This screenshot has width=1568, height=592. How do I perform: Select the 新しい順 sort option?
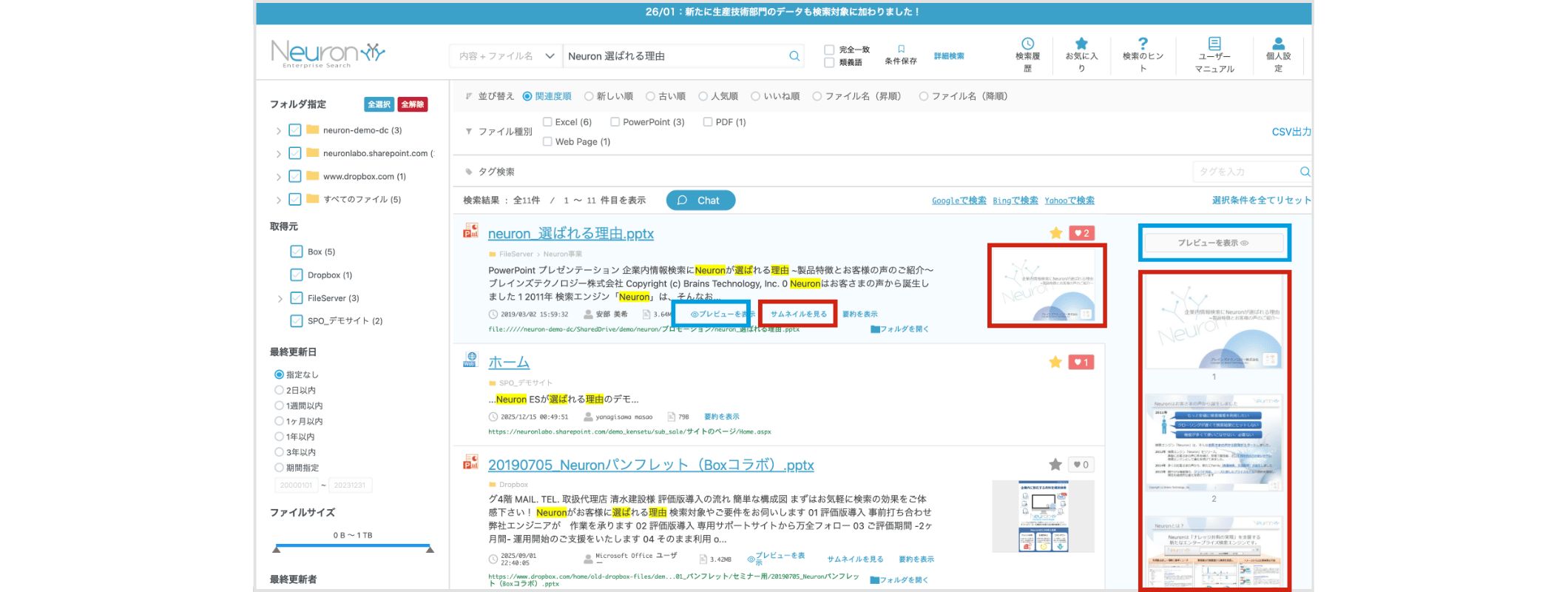point(589,96)
